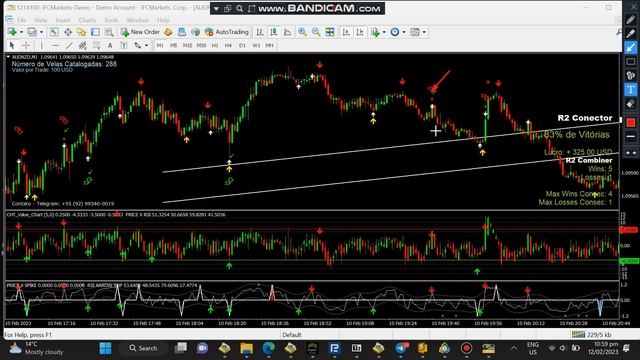Open the Strategy Tester
Viewport: 640px width, 360px height.
point(109,32)
